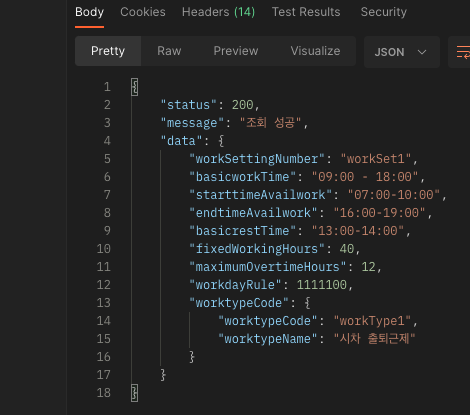This screenshot has height=415, width=470.
Task: Select the Body tab
Action: pos(89,12)
